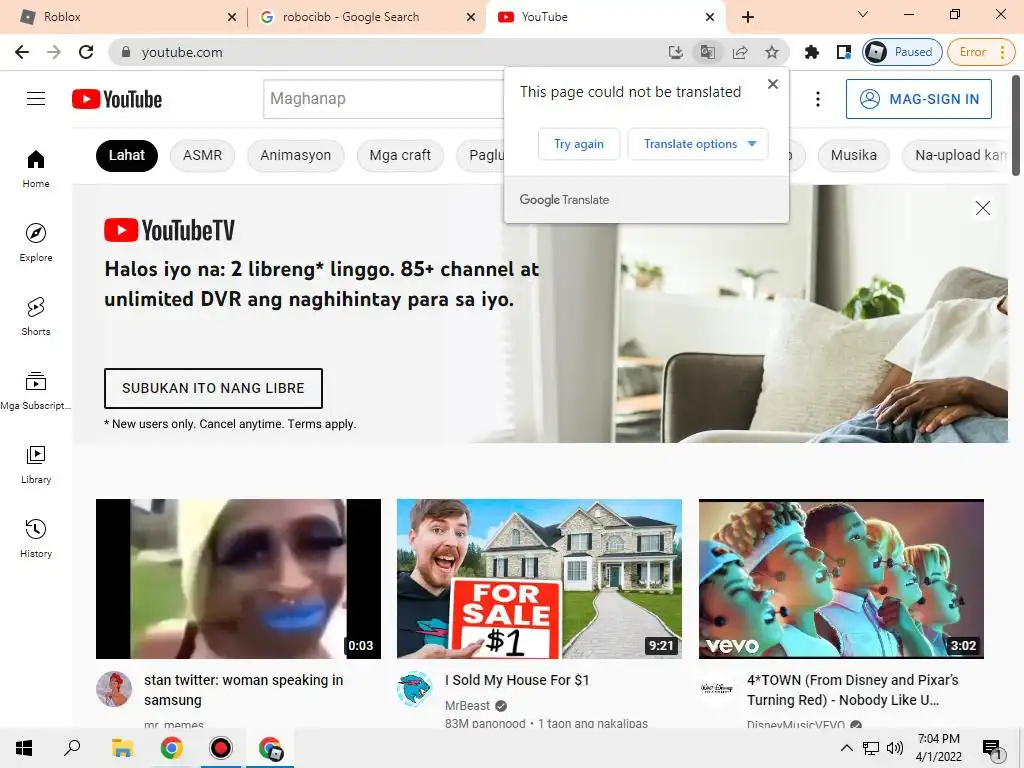
Task: Open Windows taskbar search
Action: [x=72, y=748]
